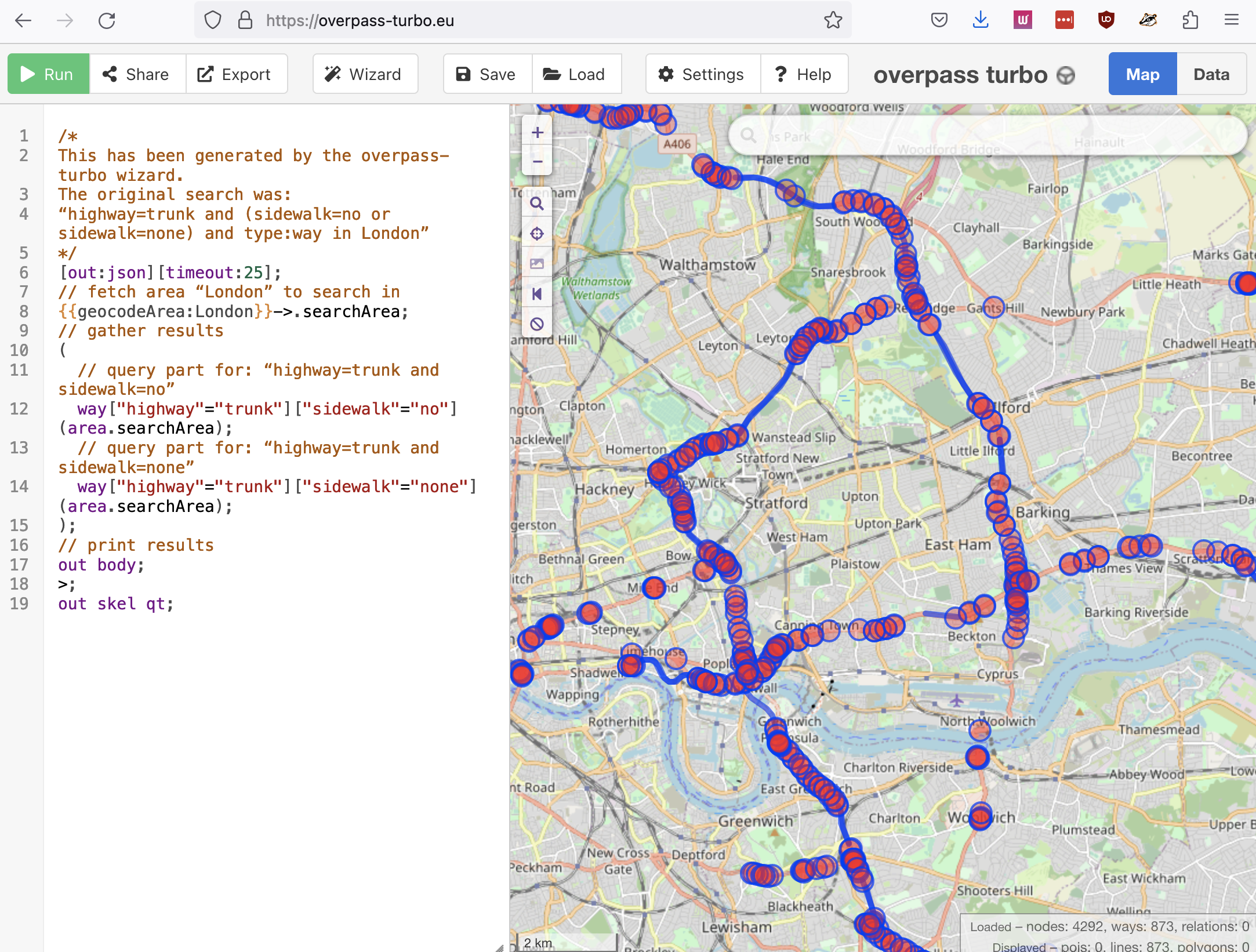Run the Overpass query
The image size is (1256, 952).
48,74
